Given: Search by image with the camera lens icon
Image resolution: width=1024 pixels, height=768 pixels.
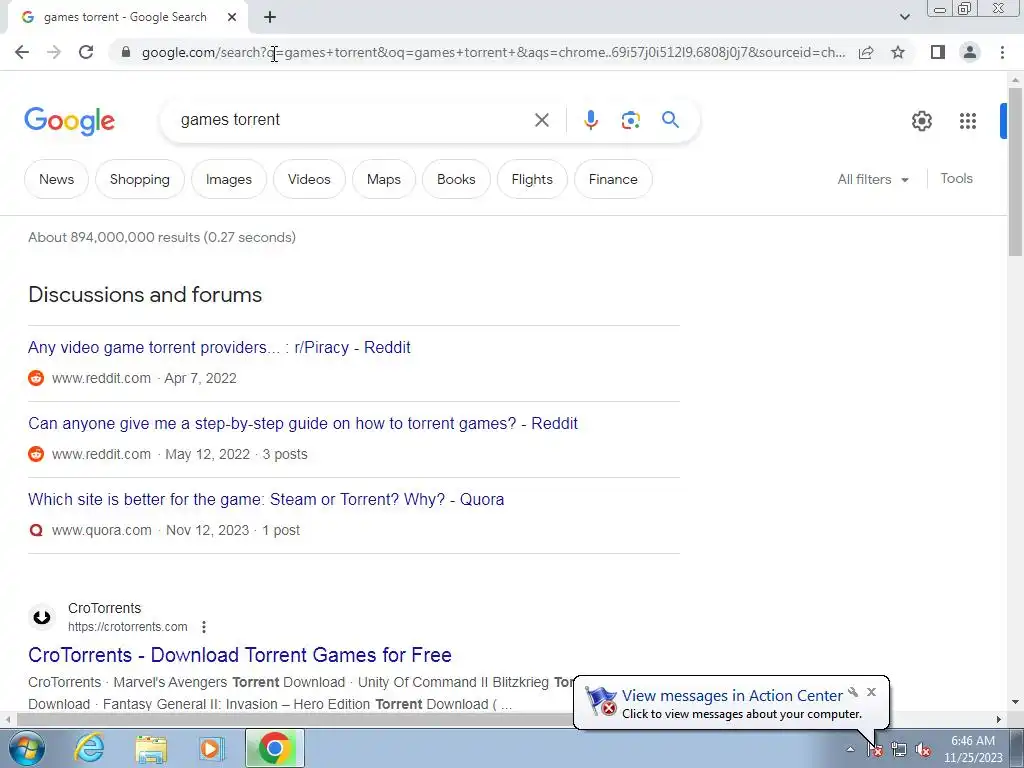Looking at the screenshot, I should (630, 120).
